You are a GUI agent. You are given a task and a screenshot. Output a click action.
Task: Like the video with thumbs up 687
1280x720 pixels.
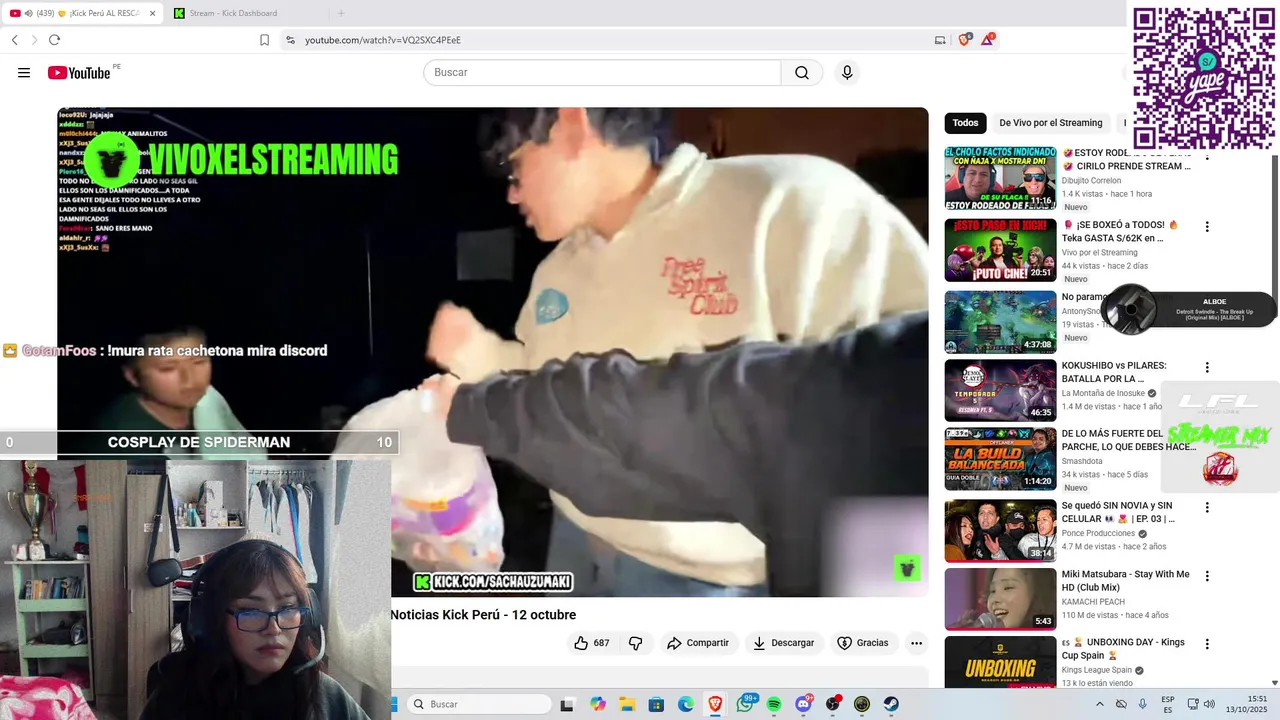click(591, 643)
